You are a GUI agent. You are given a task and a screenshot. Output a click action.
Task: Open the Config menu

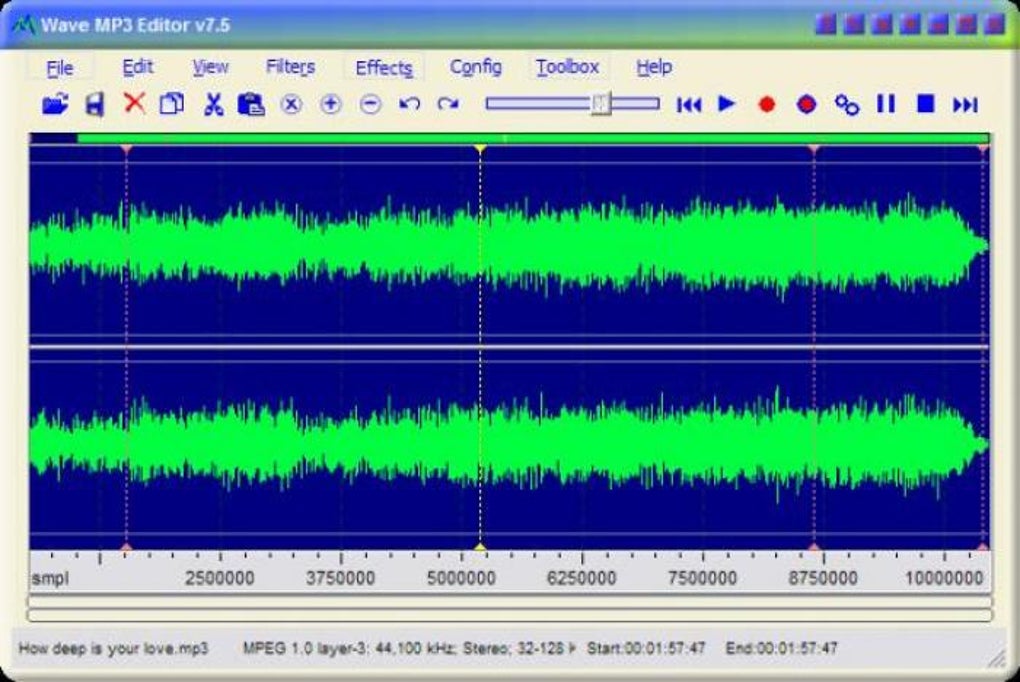(x=476, y=67)
